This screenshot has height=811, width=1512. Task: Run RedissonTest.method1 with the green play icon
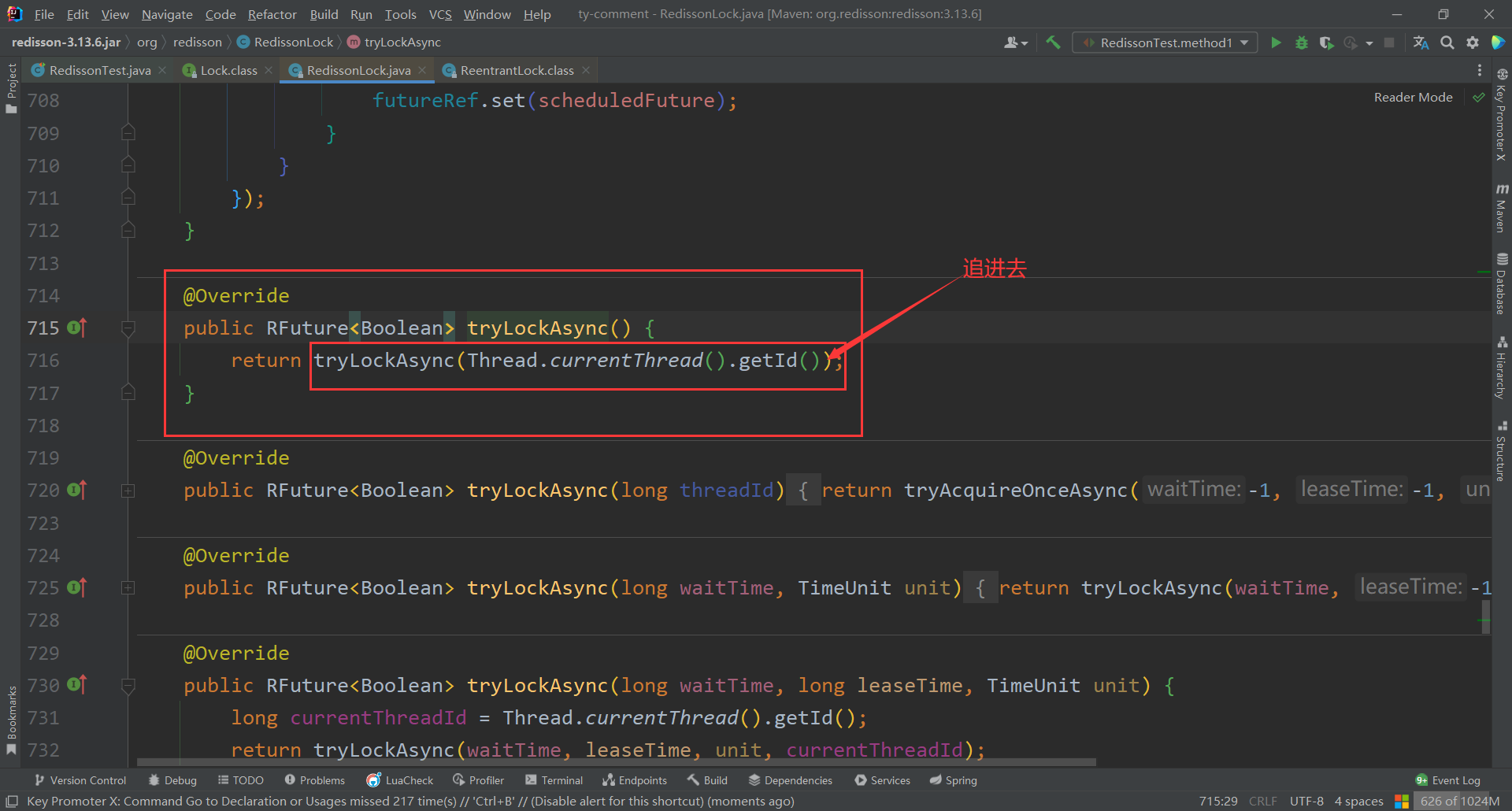click(1276, 43)
